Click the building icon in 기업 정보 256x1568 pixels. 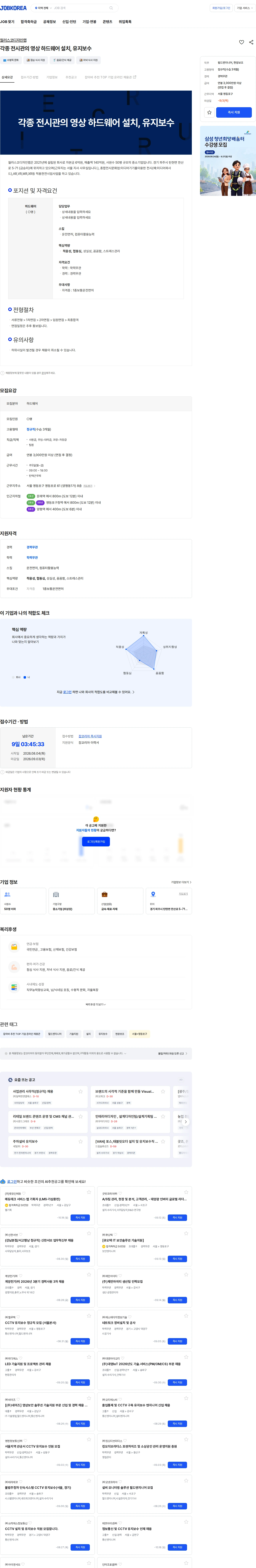[56, 894]
